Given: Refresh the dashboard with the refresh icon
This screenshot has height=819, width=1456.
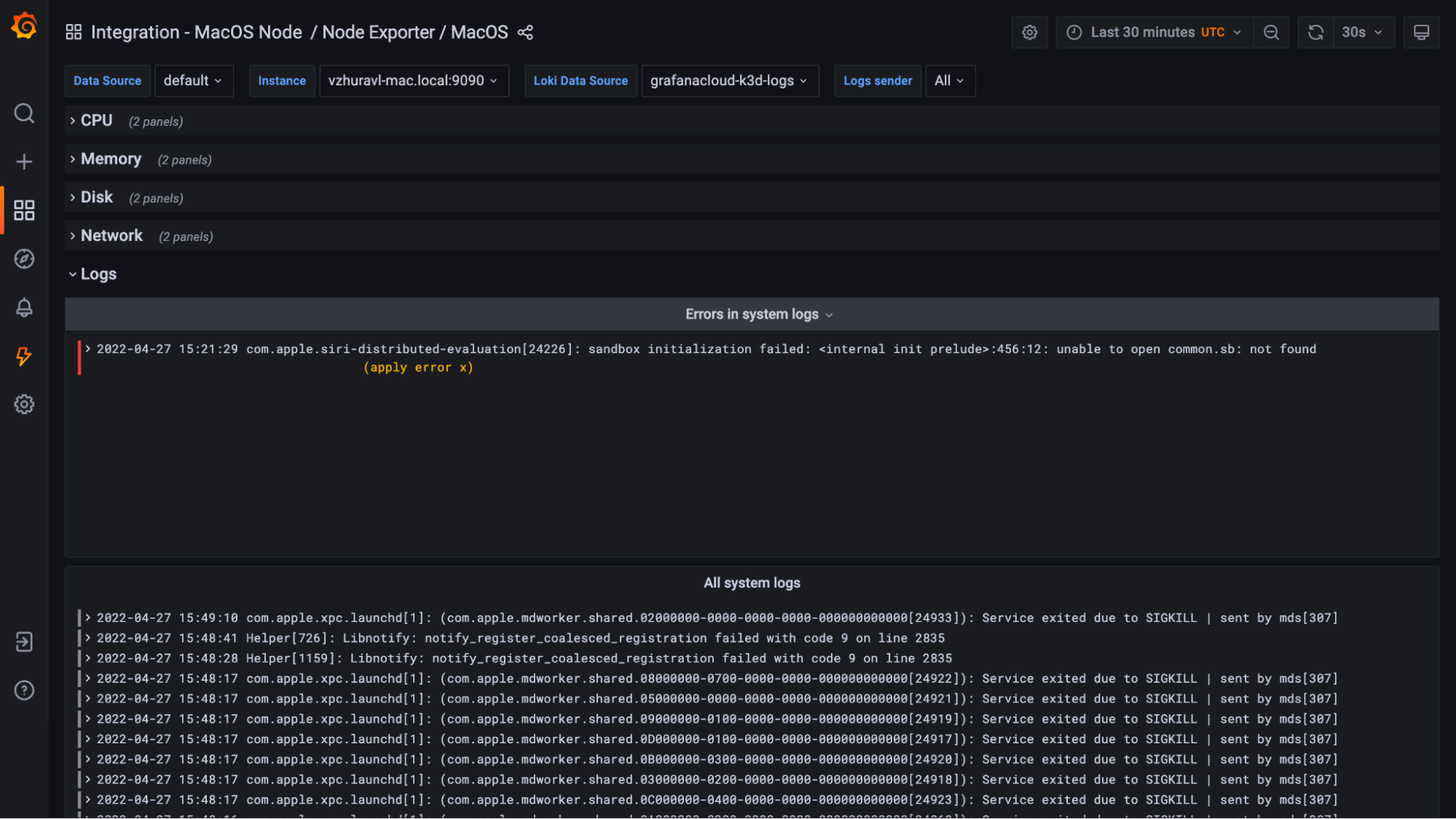Looking at the screenshot, I should click(x=1315, y=33).
